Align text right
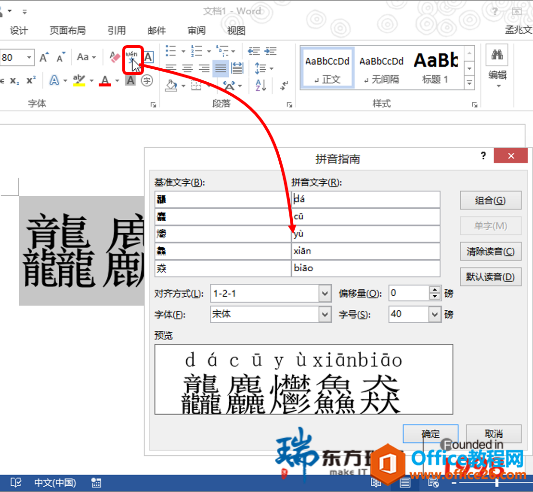 (x=204, y=68)
